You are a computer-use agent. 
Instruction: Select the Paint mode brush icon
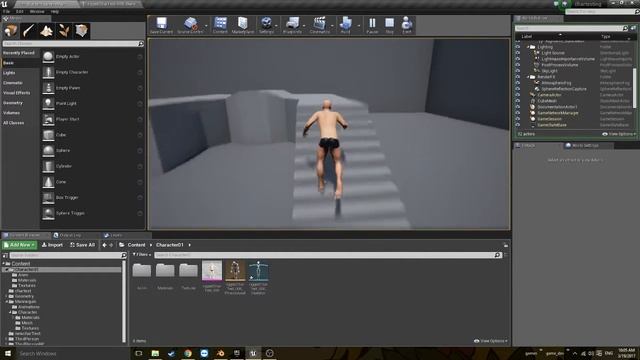(29, 31)
